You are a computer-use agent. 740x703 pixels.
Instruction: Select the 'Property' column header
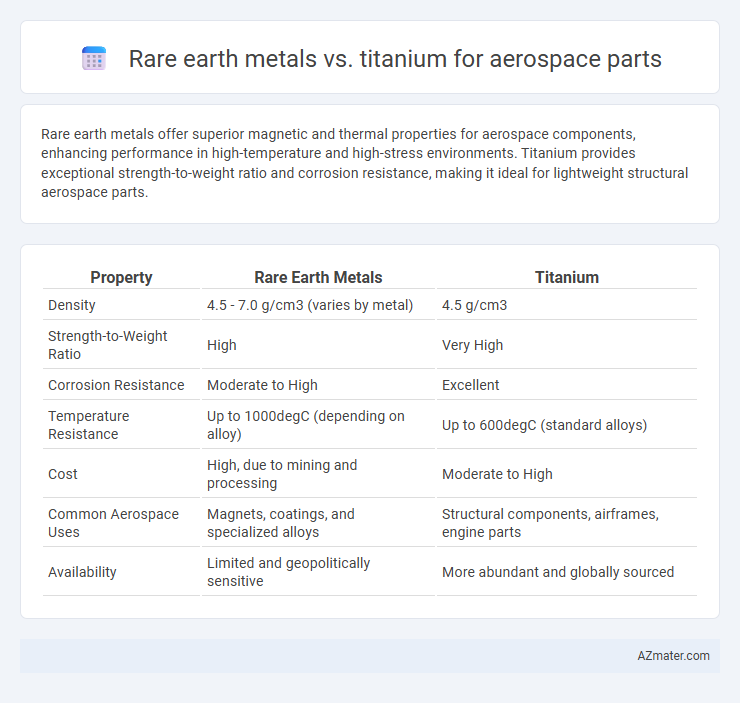pyautogui.click(x=121, y=277)
